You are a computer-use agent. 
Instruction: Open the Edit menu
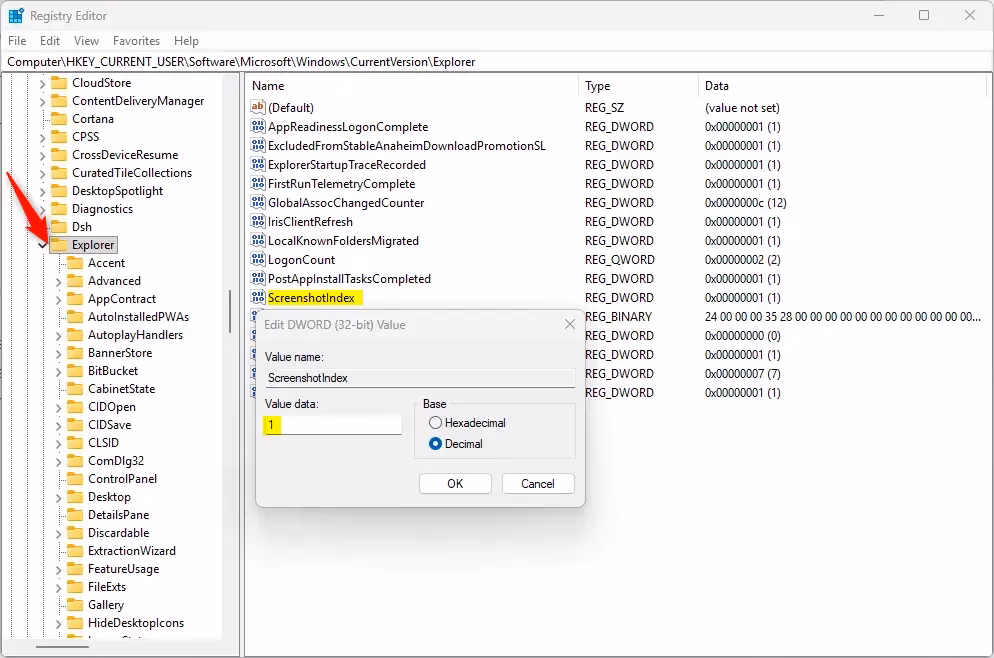[50, 41]
